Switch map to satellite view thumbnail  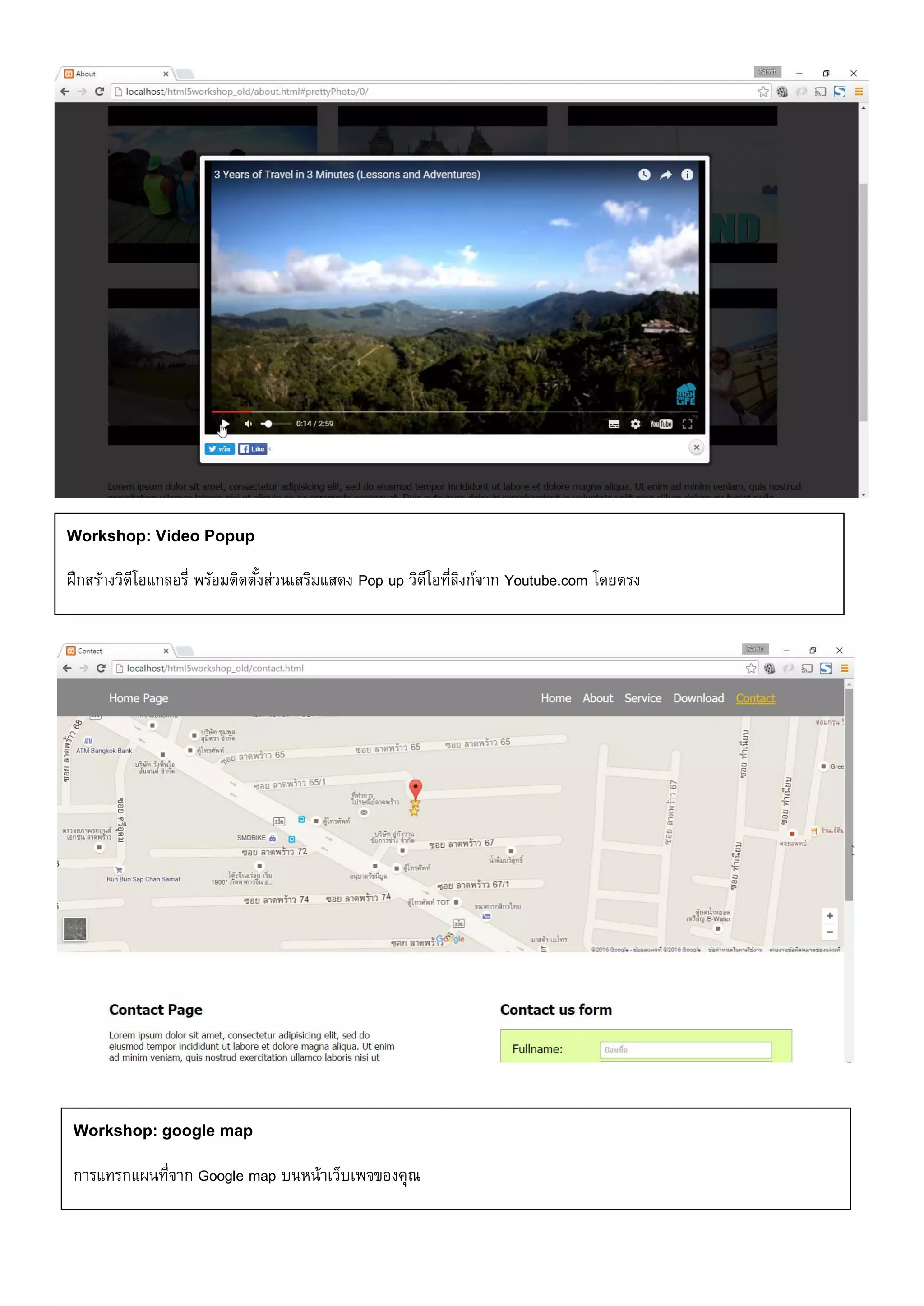[x=75, y=929]
